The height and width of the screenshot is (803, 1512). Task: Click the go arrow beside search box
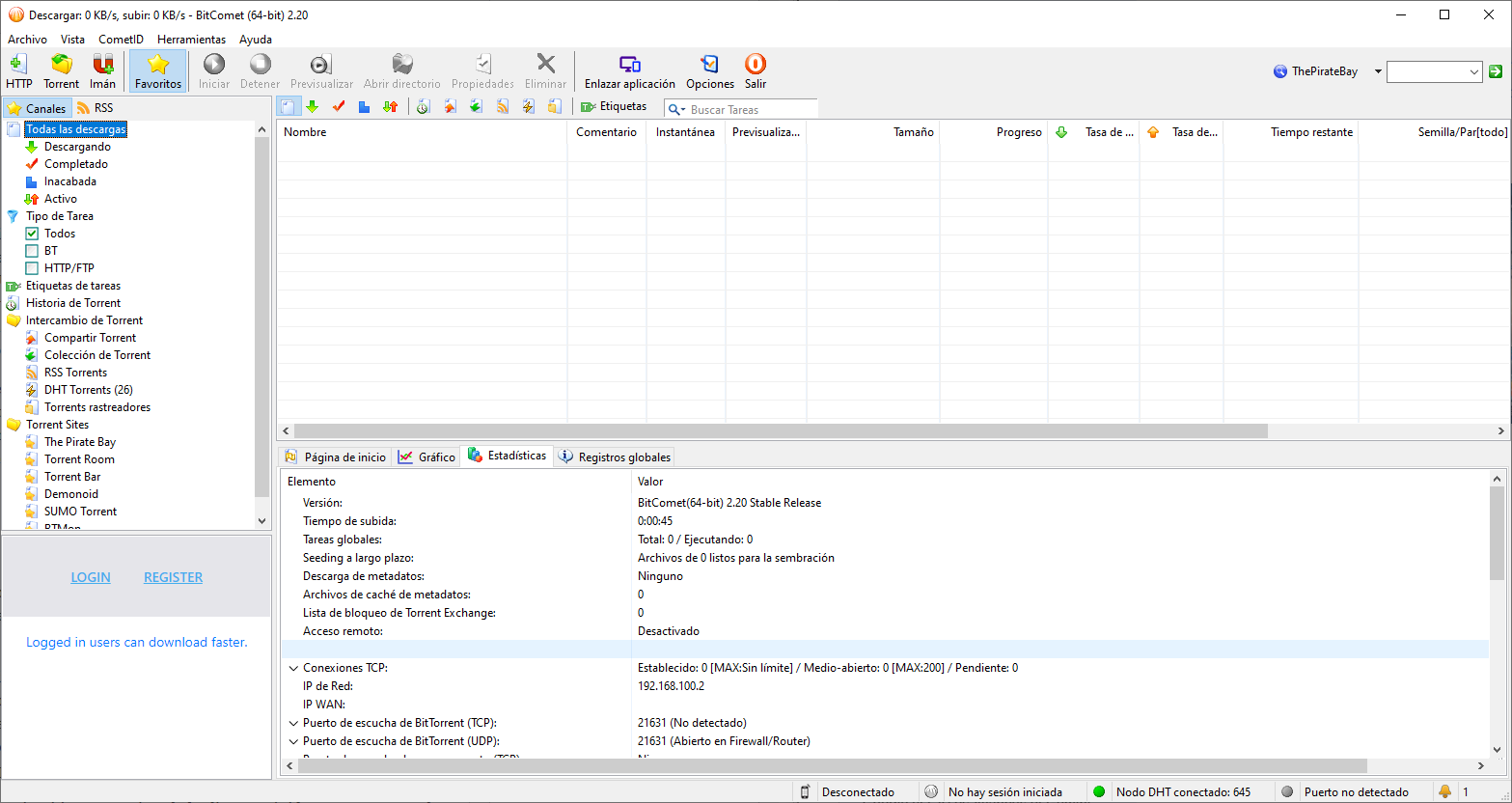click(1496, 71)
